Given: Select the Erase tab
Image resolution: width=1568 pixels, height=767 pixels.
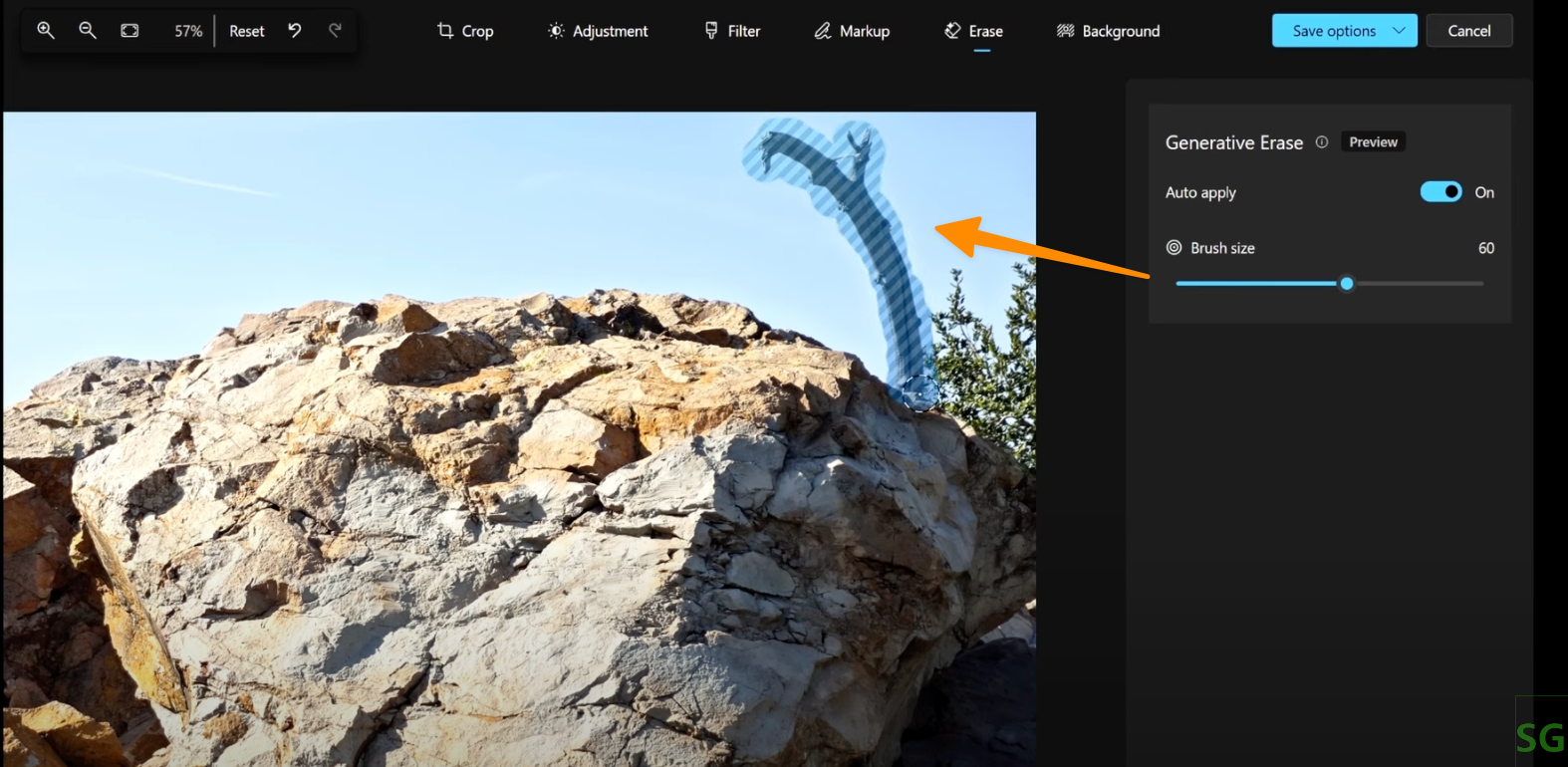Looking at the screenshot, I should pos(973,31).
